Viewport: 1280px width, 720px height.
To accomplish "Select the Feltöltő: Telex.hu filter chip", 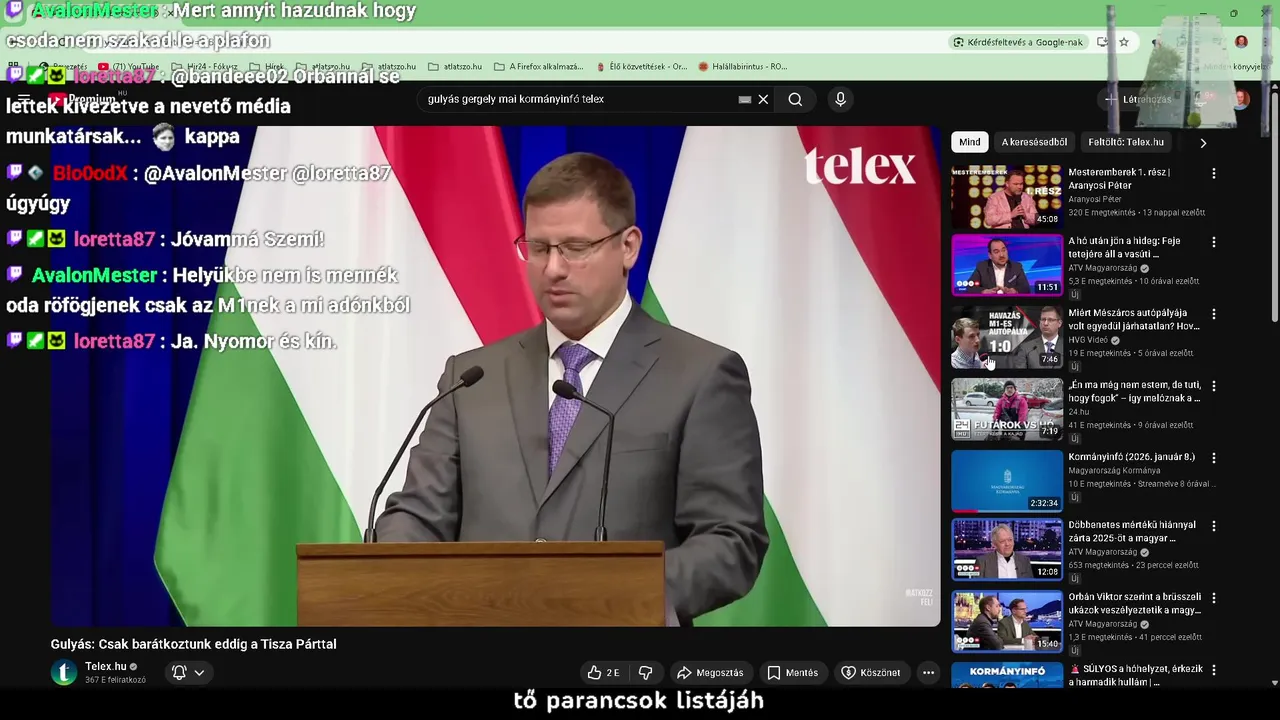I will pyautogui.click(x=1126, y=142).
